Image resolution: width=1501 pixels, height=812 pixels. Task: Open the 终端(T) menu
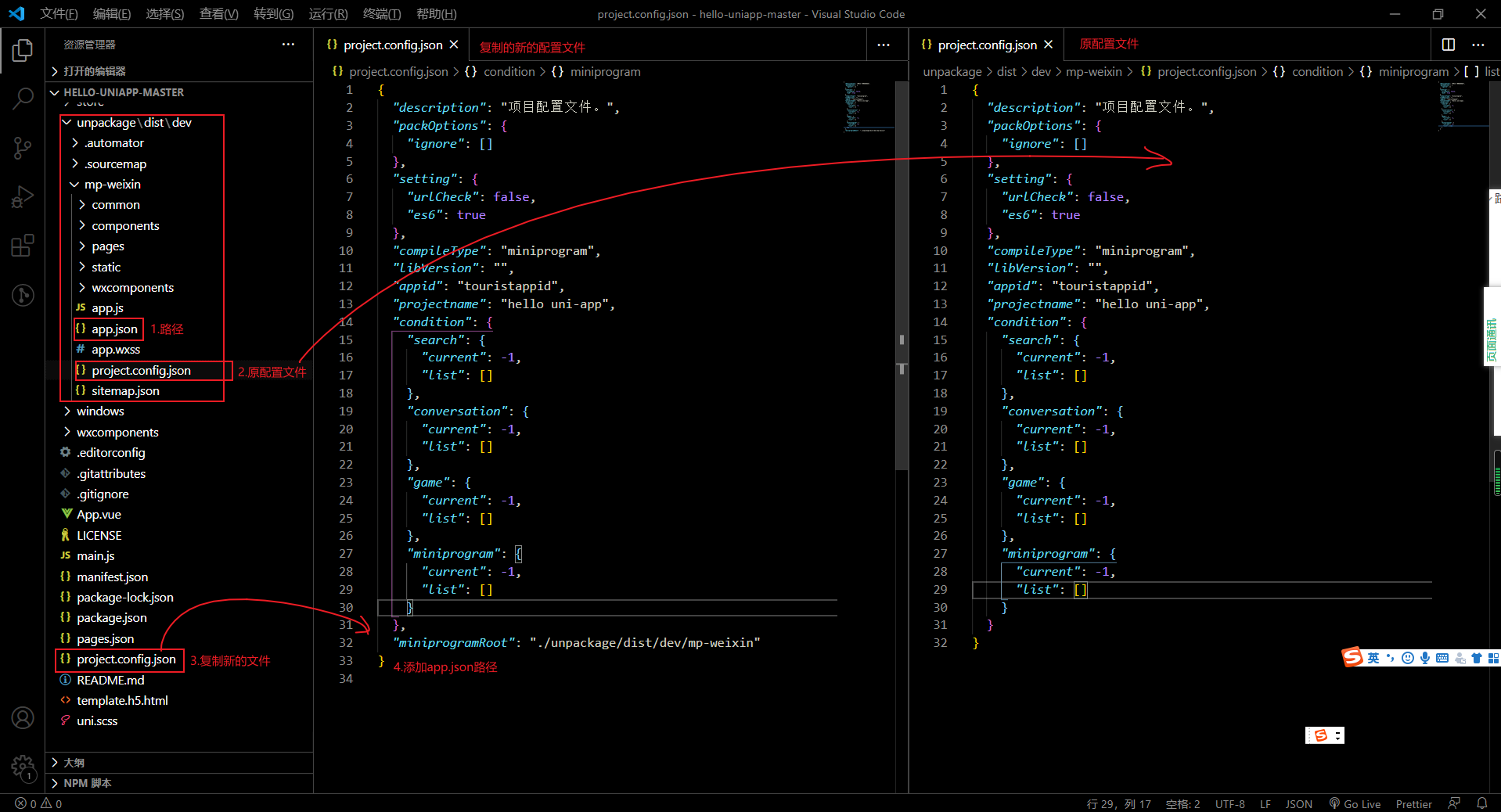click(x=382, y=14)
